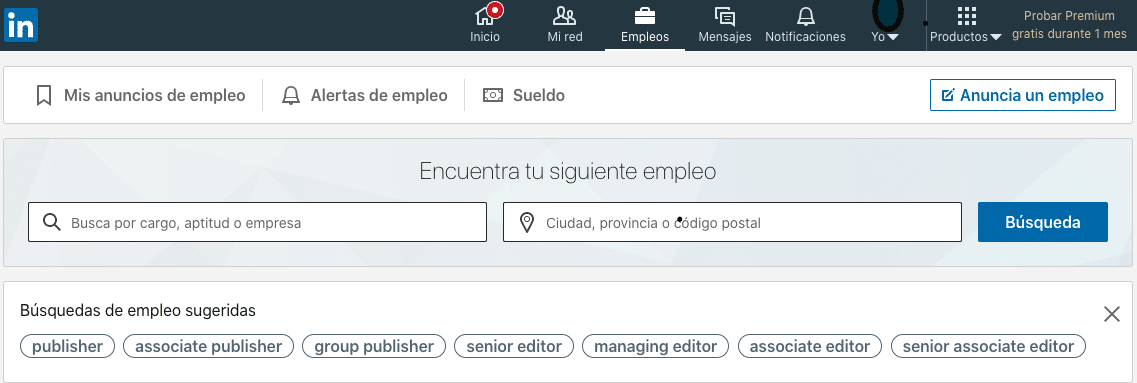
Task: Select the publisher suggestion chip
Action: point(67,346)
